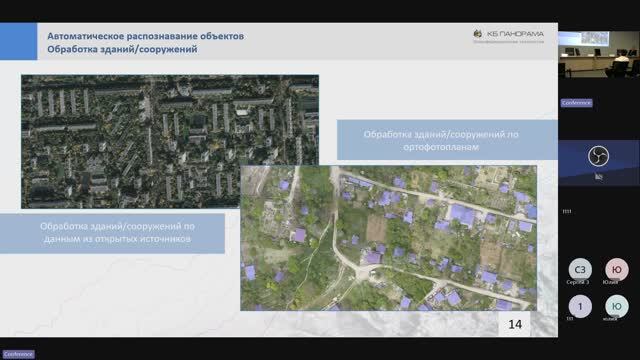
Task: Click the subtitle 'Обработка зданий/сооружений' in the header
Action: click(122, 49)
